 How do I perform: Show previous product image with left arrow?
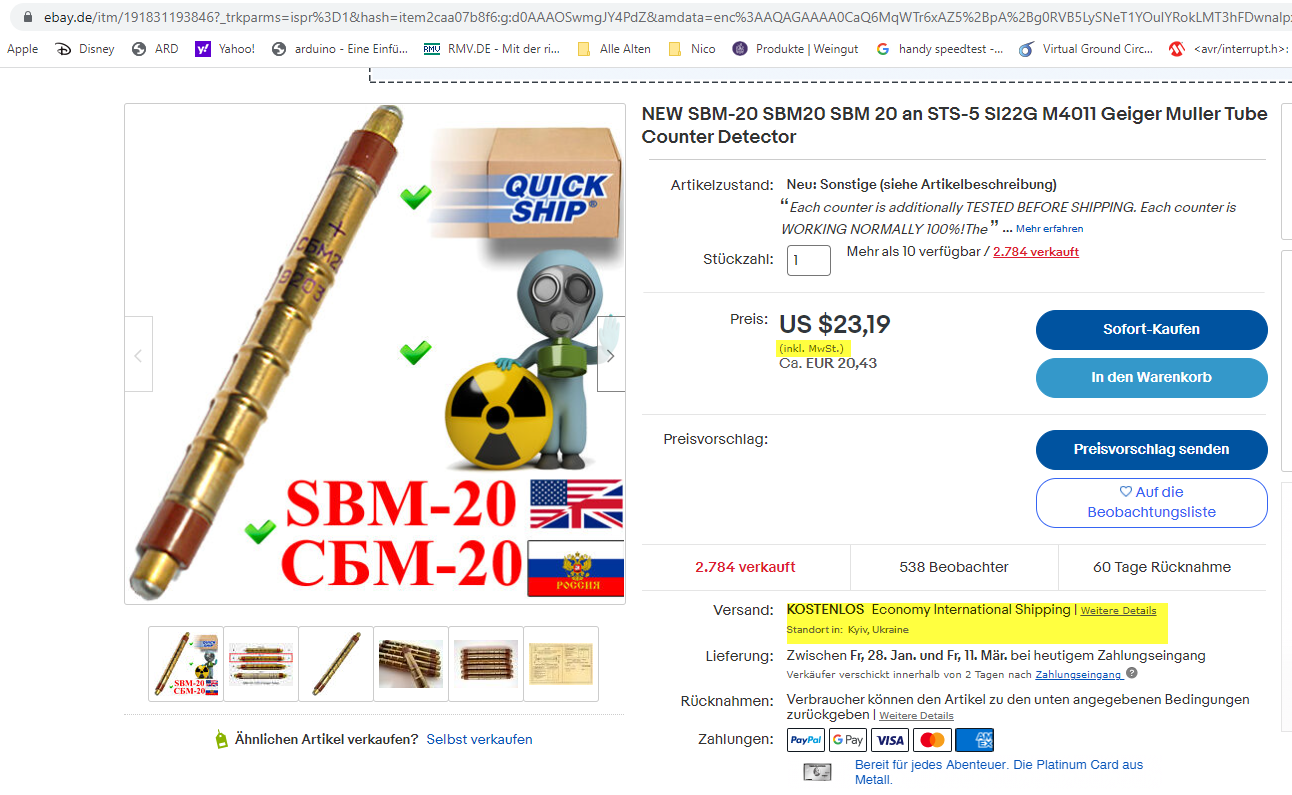[138, 355]
